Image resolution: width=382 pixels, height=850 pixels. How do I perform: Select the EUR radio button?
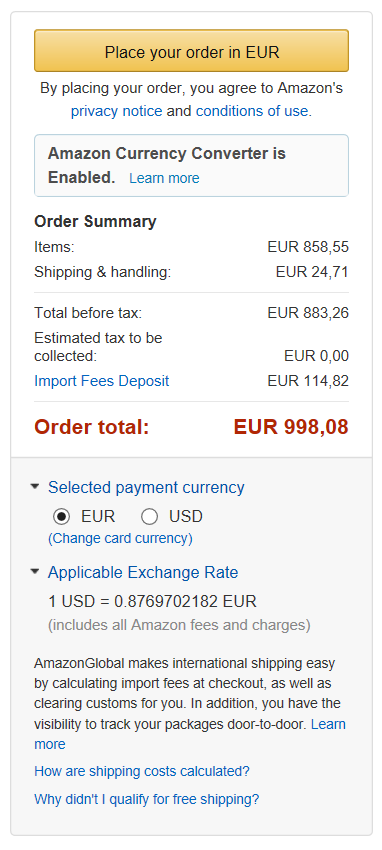62,517
